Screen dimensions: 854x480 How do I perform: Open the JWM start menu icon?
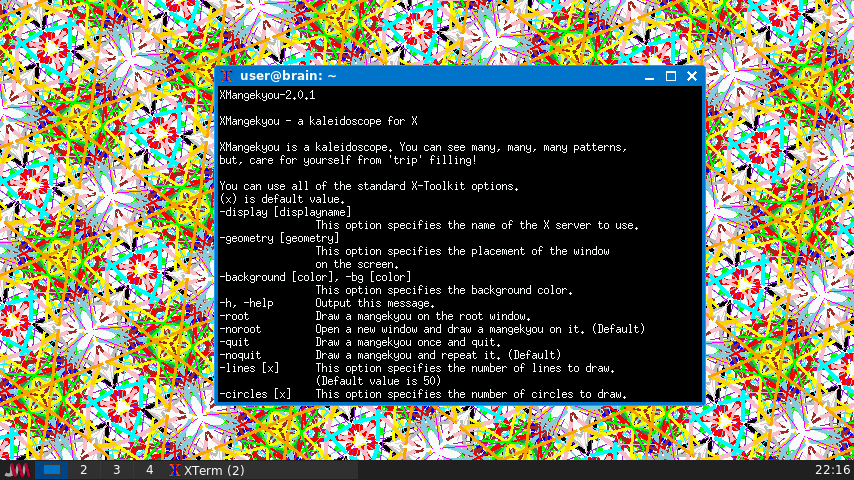(x=17, y=470)
